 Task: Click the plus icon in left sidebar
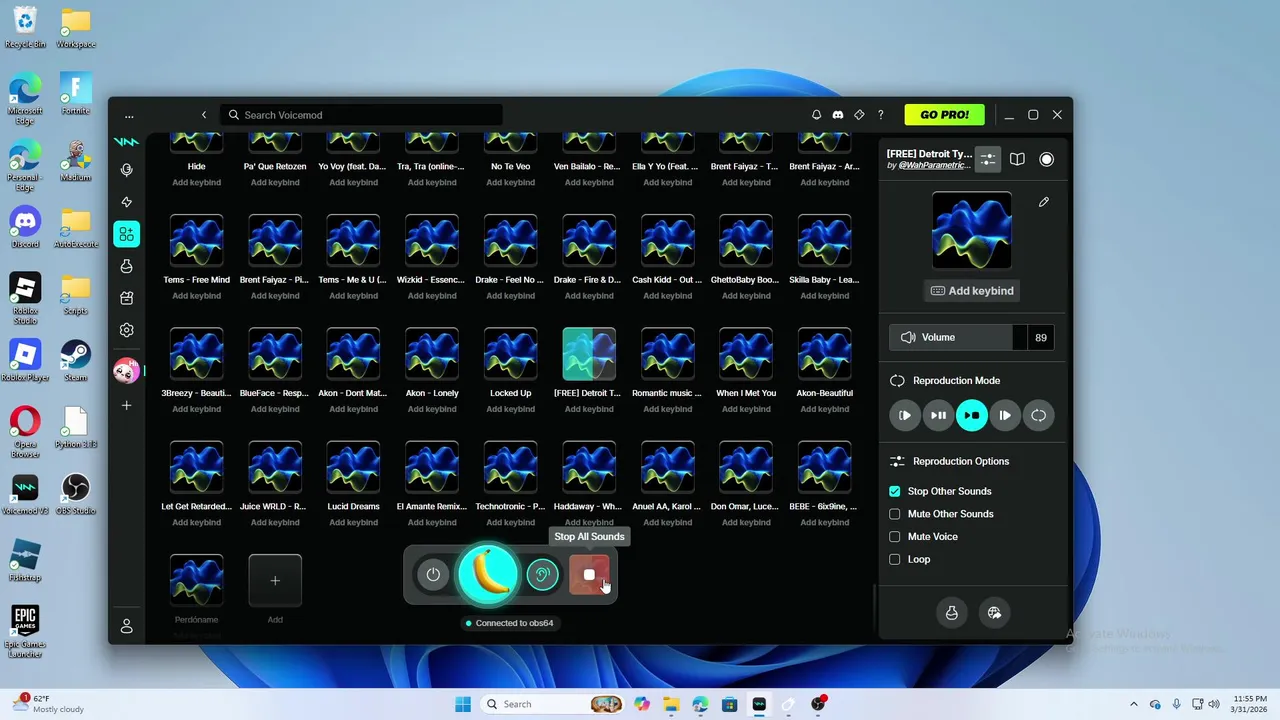point(126,406)
